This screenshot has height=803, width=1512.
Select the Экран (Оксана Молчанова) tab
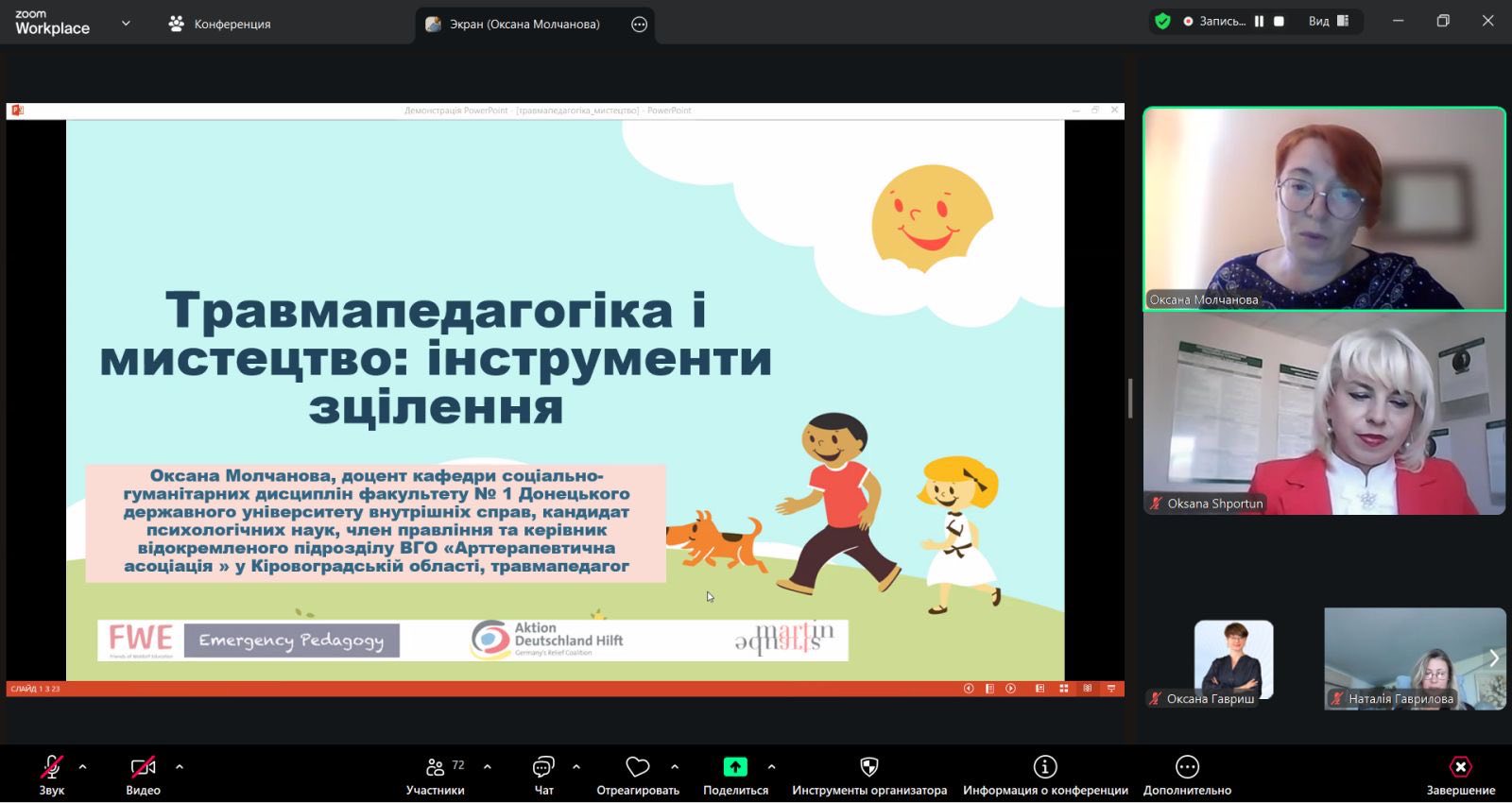coord(524,25)
